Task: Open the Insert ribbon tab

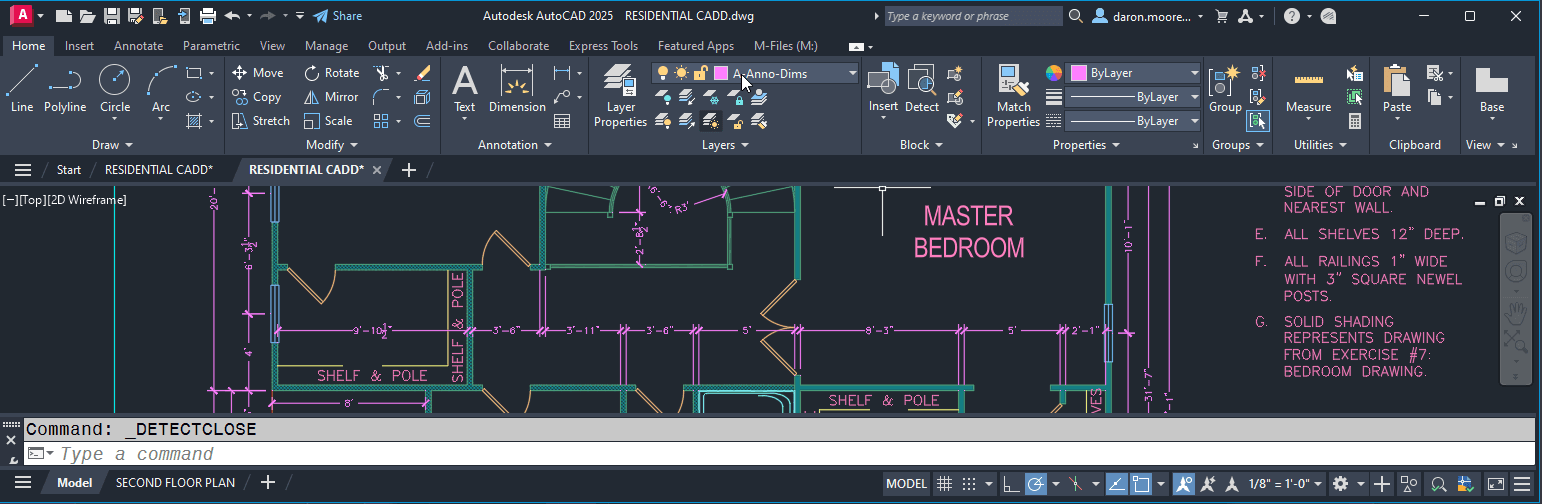Action: tap(80, 46)
